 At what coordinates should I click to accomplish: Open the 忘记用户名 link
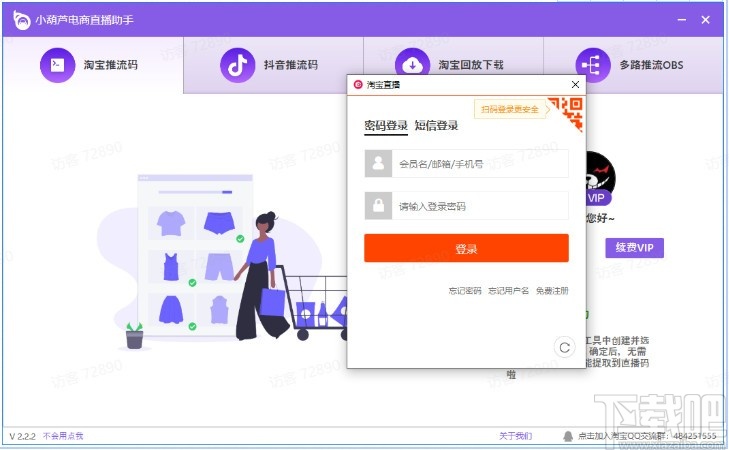pos(509,291)
